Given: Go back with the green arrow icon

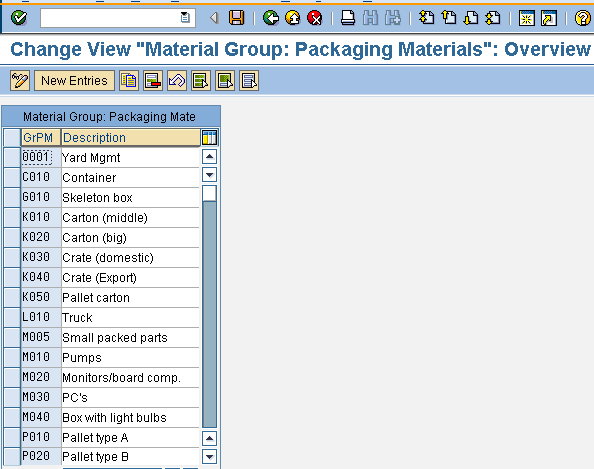Looking at the screenshot, I should pyautogui.click(x=271, y=18).
